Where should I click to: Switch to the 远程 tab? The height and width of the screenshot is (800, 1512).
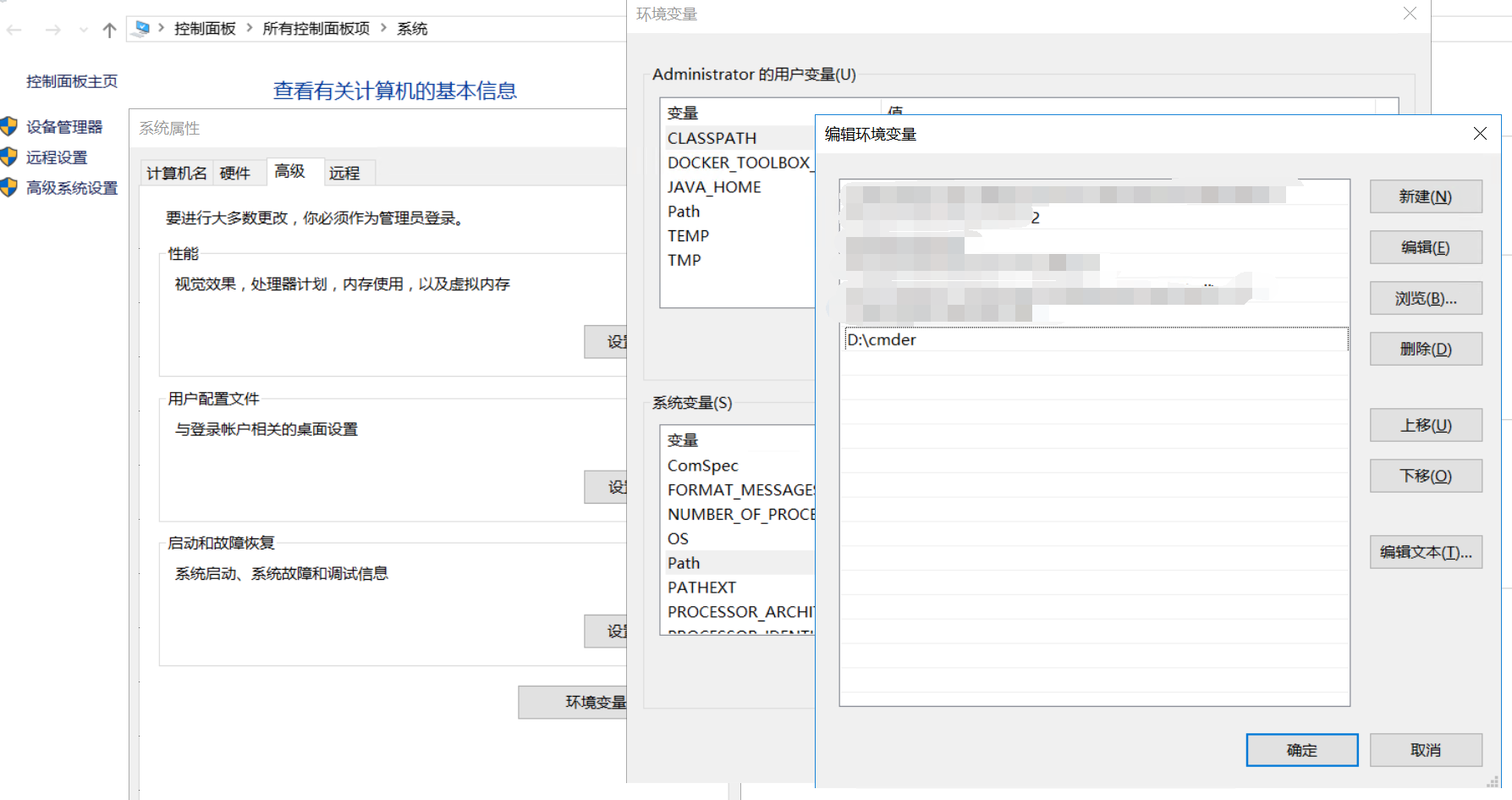pyautogui.click(x=347, y=172)
